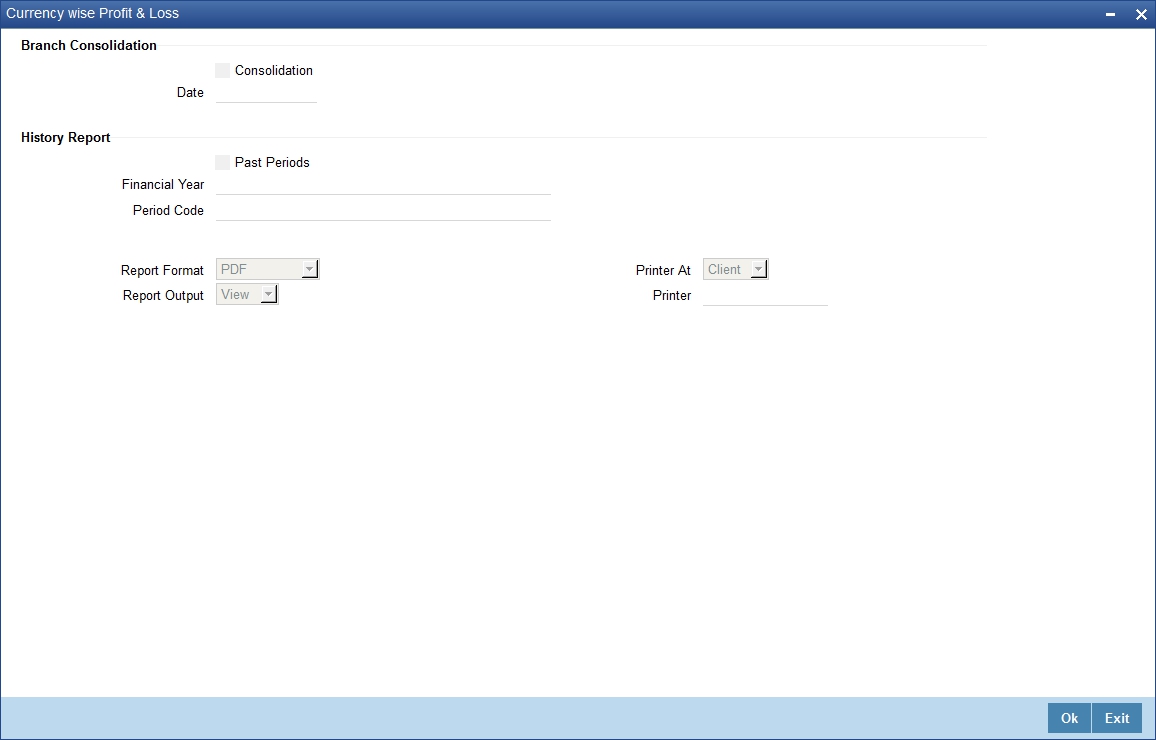The height and width of the screenshot is (740, 1156).
Task: Minimize the Currency wise Profit & Loss window
Action: pyautogui.click(x=1110, y=14)
